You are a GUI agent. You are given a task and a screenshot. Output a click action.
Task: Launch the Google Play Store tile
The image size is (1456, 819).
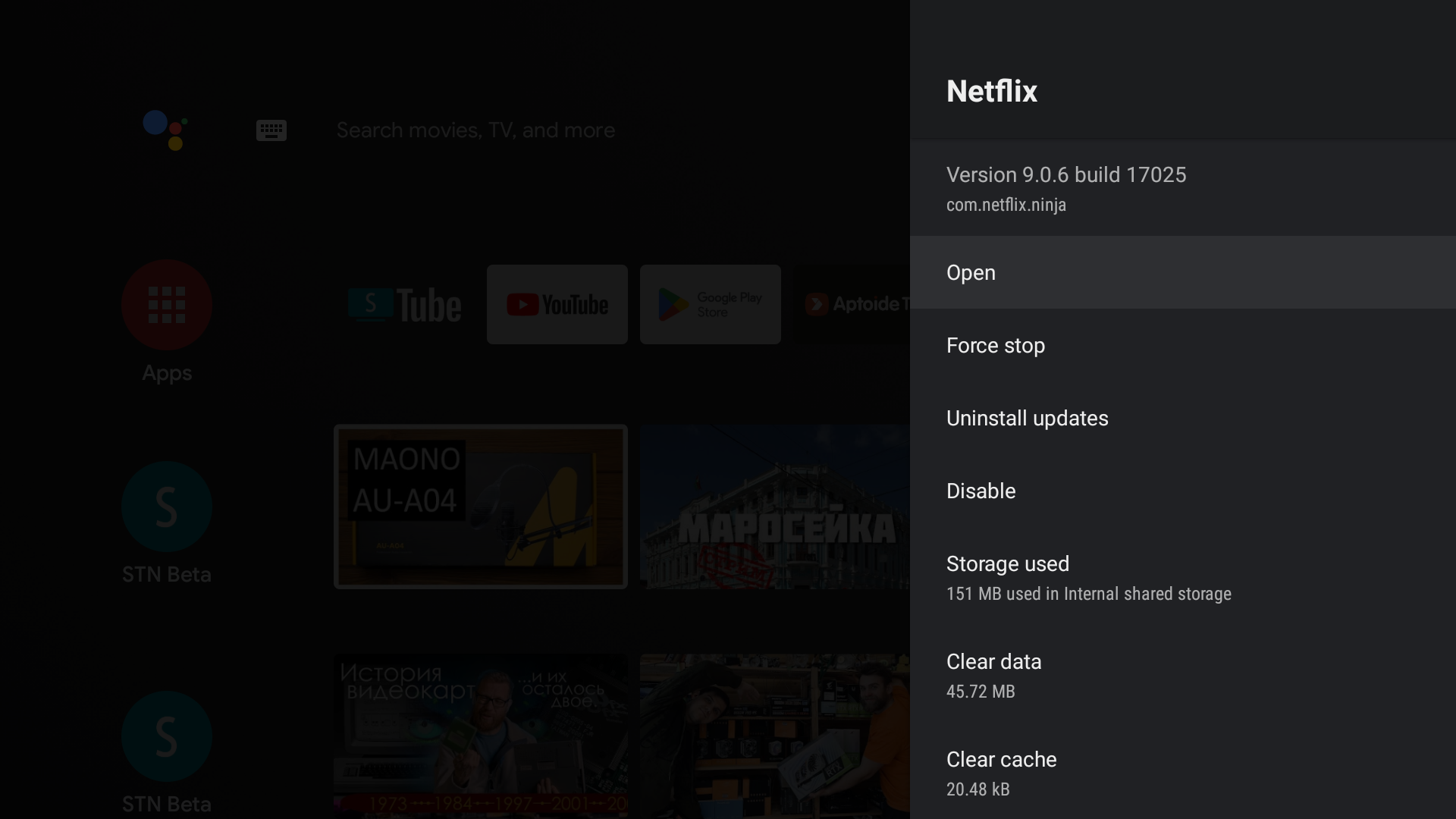(x=711, y=304)
